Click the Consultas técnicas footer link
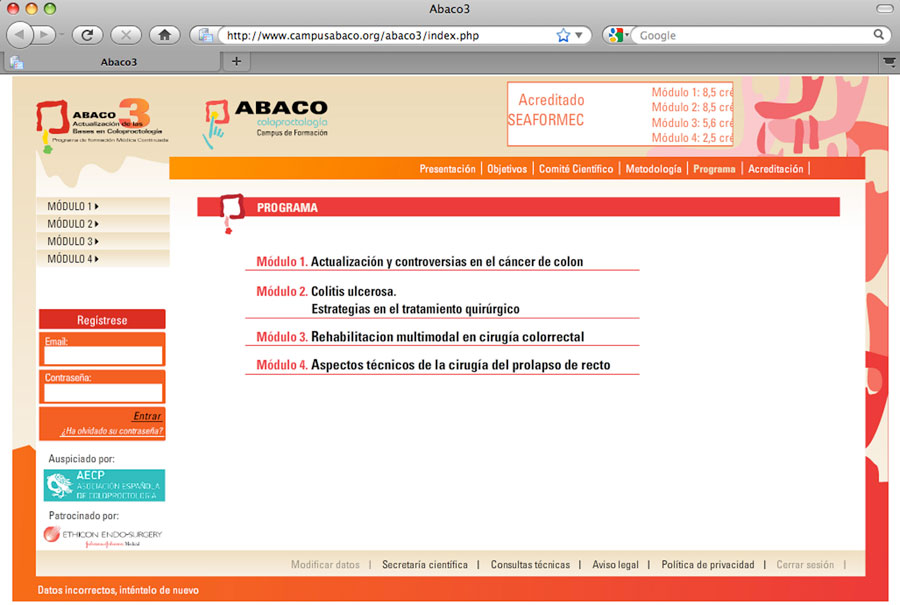 click(x=530, y=564)
